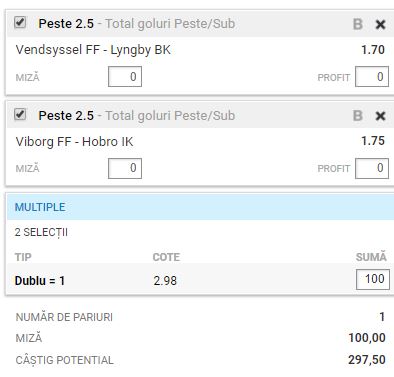This screenshot has height=377, width=394.
Task: Click the 2.98 combined odds value
Action: [165, 281]
